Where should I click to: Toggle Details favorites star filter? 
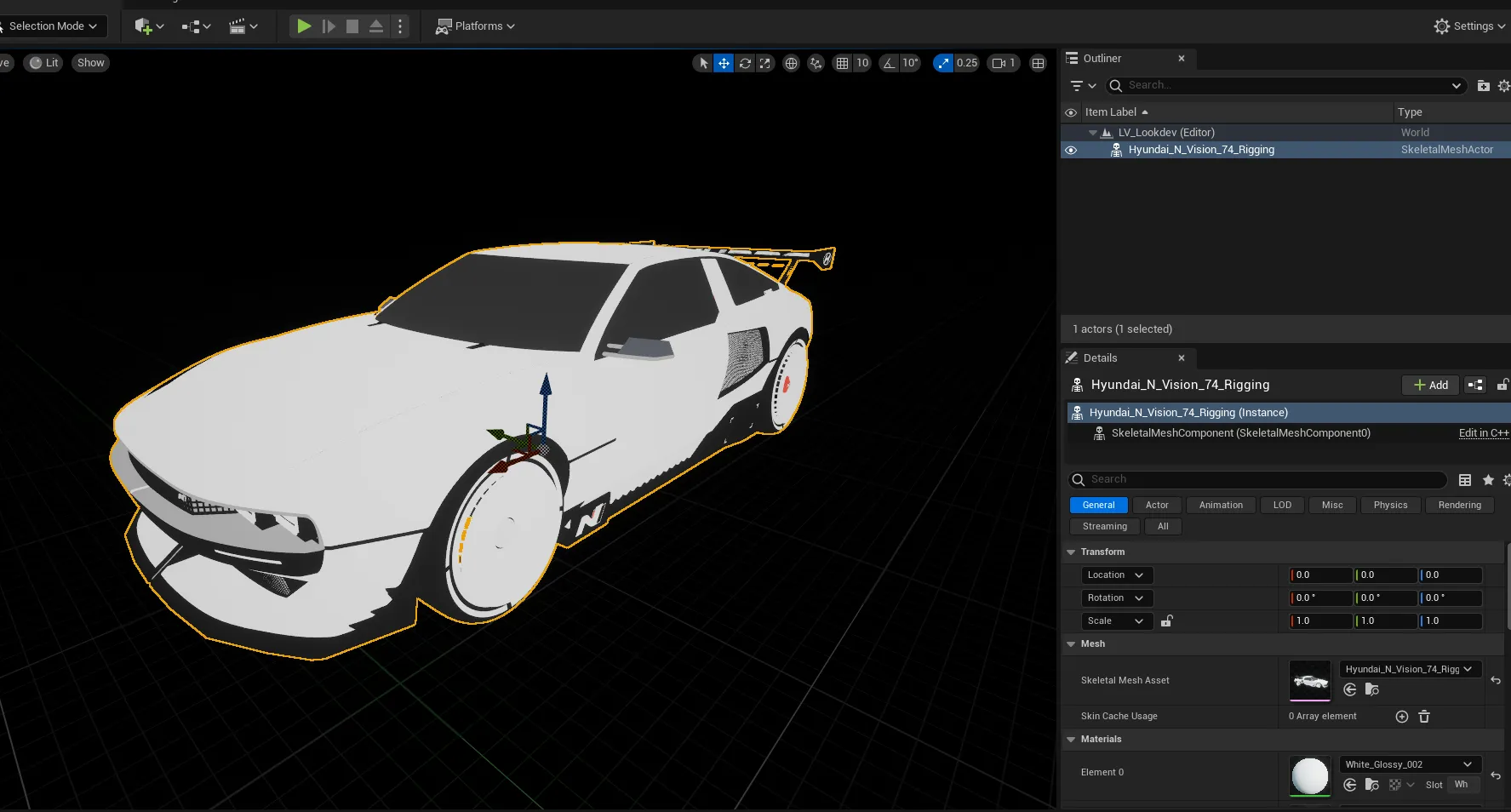[1488, 480]
